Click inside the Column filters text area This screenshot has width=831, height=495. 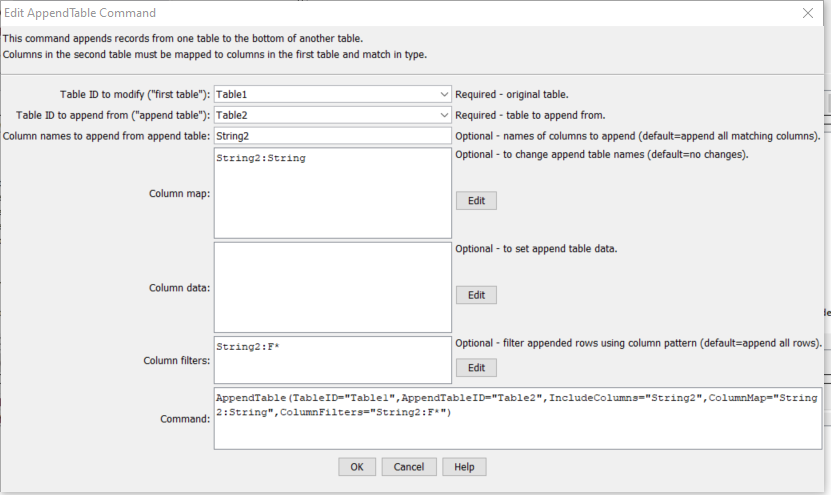tap(332, 360)
